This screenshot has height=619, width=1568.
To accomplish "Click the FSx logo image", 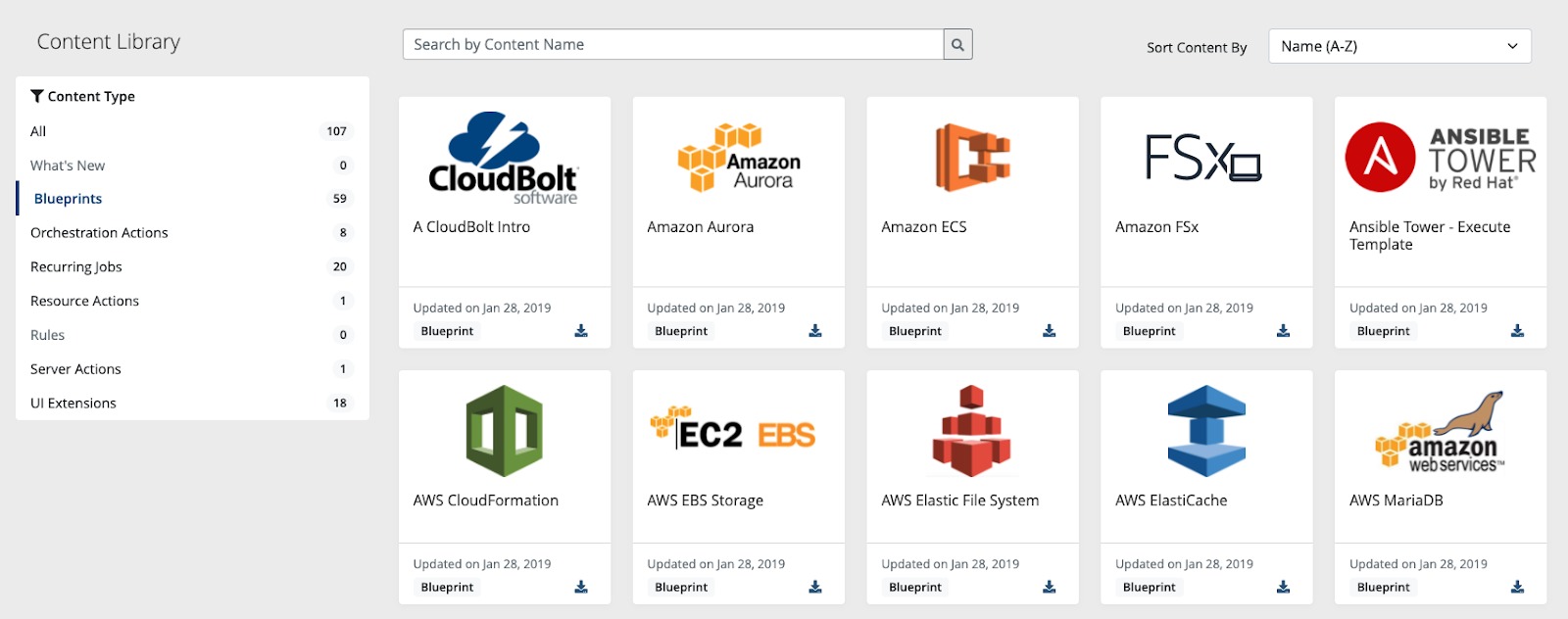I will pos(1203,158).
